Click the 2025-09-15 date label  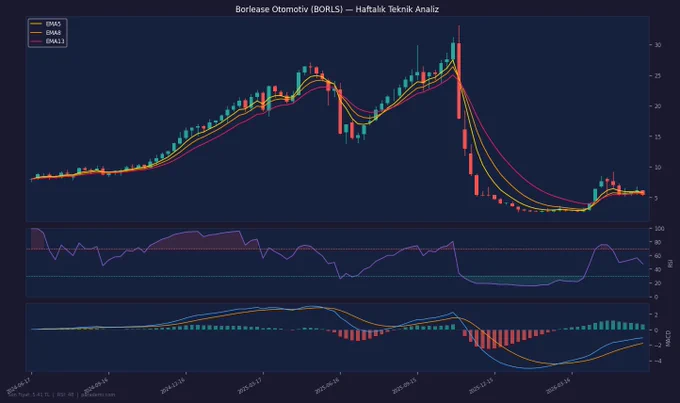pyautogui.click(x=405, y=385)
